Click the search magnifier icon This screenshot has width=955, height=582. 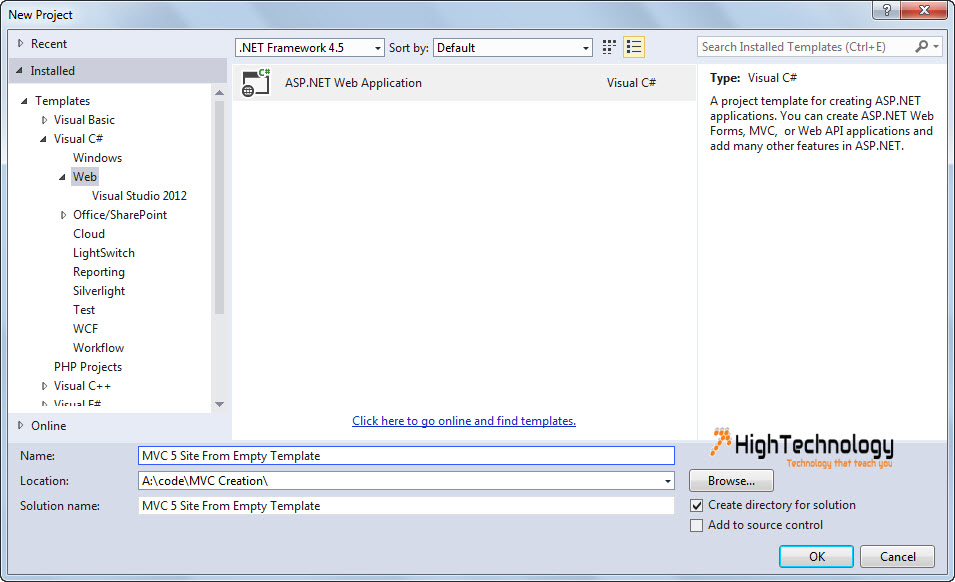click(x=921, y=47)
